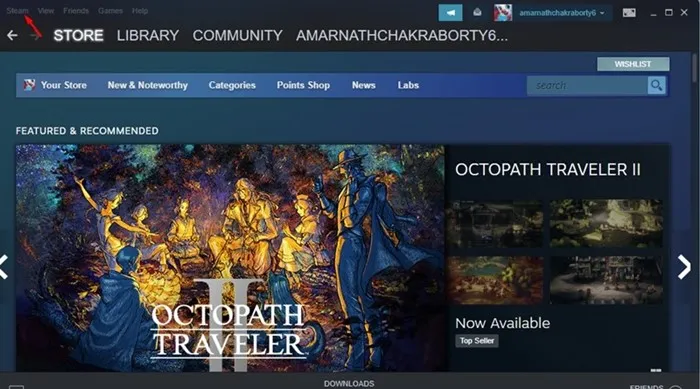Go forward with the right arrow
The width and height of the screenshot is (700, 389).
point(36,35)
